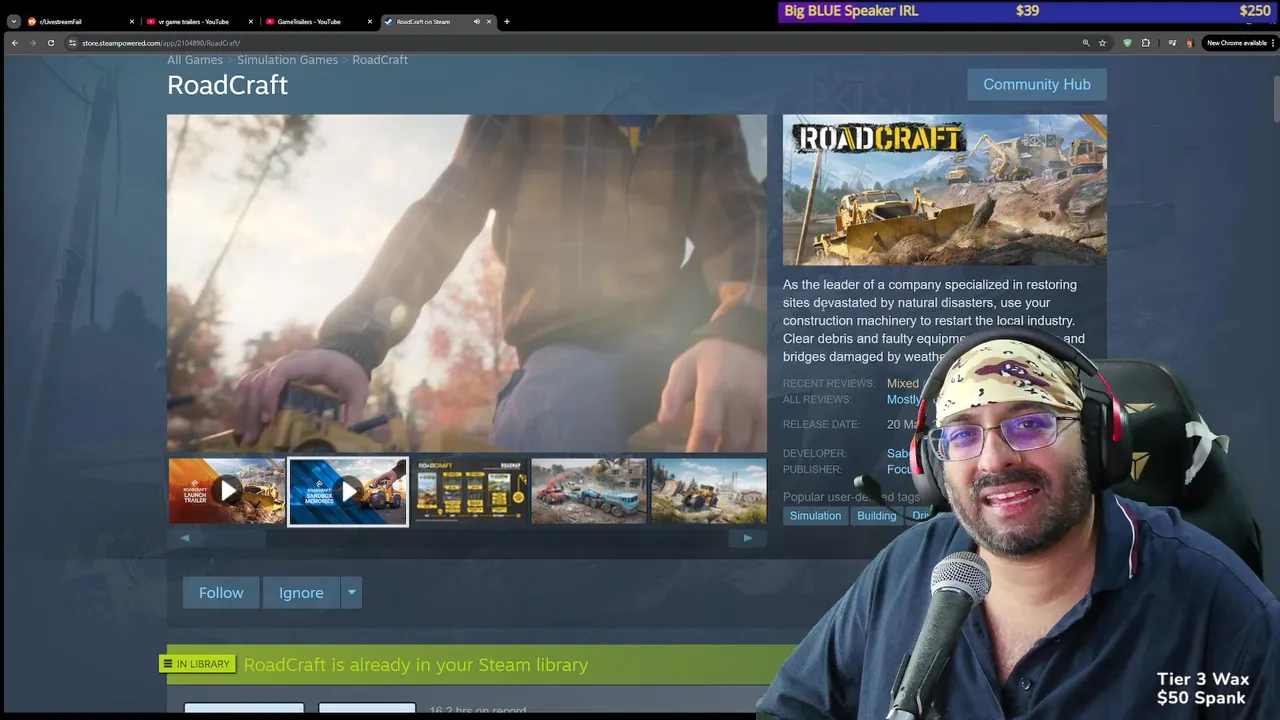Select the roadmap infographic screenshot thumbnail
Screen dimensions: 1280x720
[x=469, y=491]
